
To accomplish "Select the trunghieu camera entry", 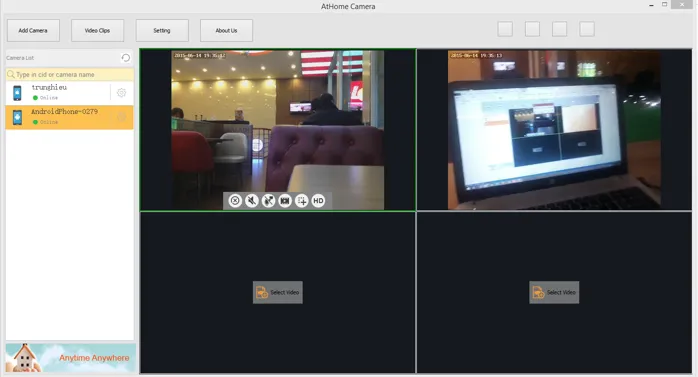I will pyautogui.click(x=69, y=93).
